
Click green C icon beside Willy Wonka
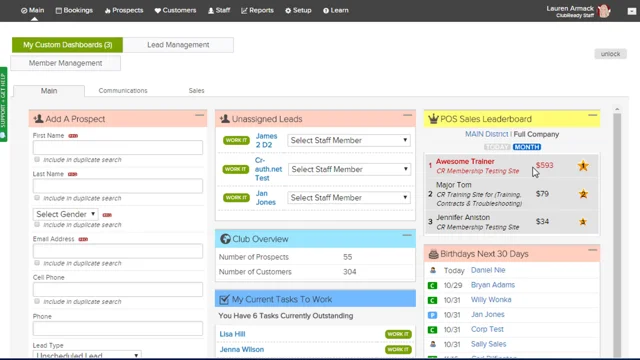click(x=432, y=300)
